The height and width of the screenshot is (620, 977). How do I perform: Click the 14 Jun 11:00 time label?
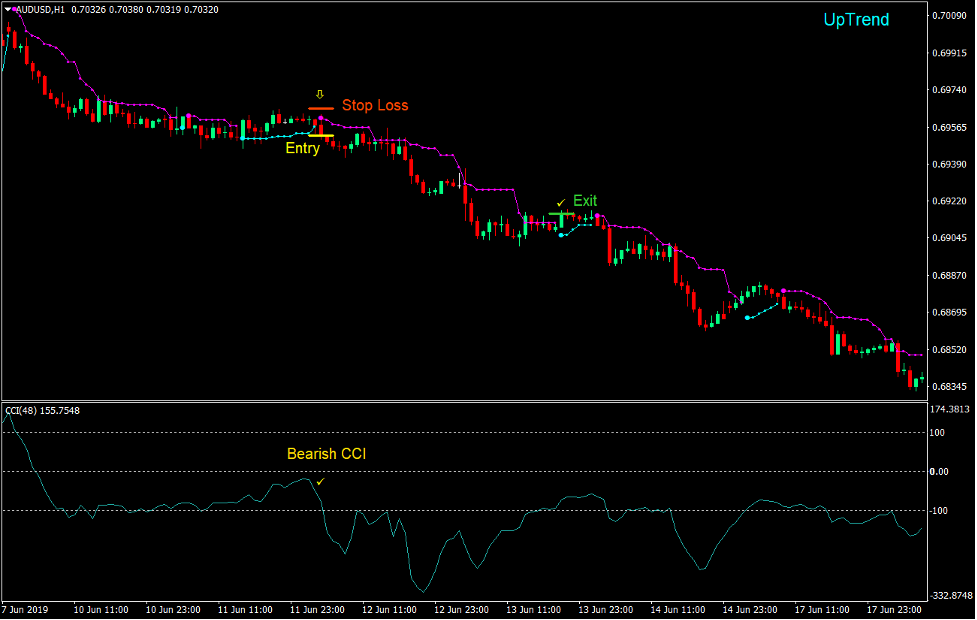coord(678,609)
